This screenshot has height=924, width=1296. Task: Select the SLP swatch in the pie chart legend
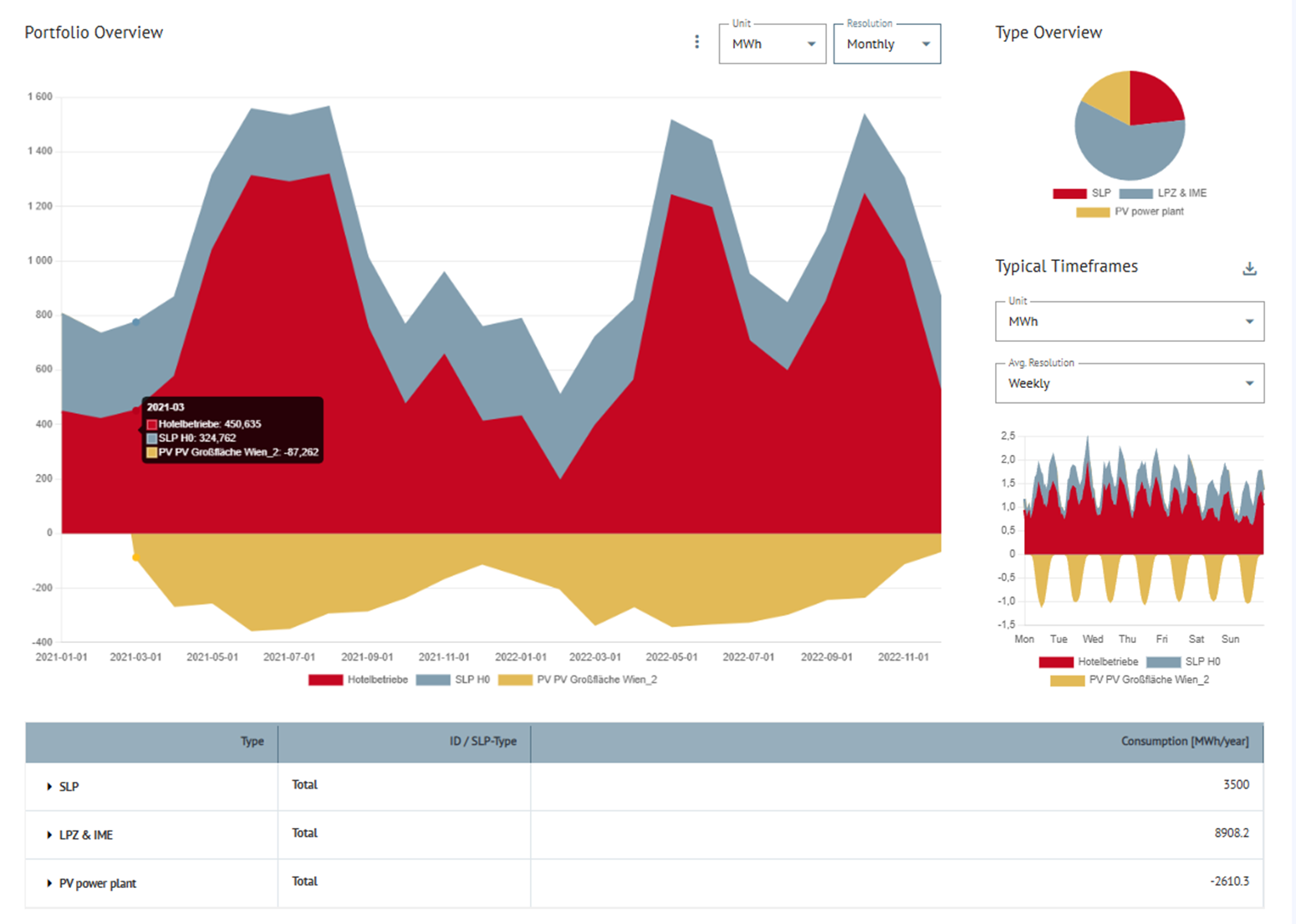tap(1069, 192)
